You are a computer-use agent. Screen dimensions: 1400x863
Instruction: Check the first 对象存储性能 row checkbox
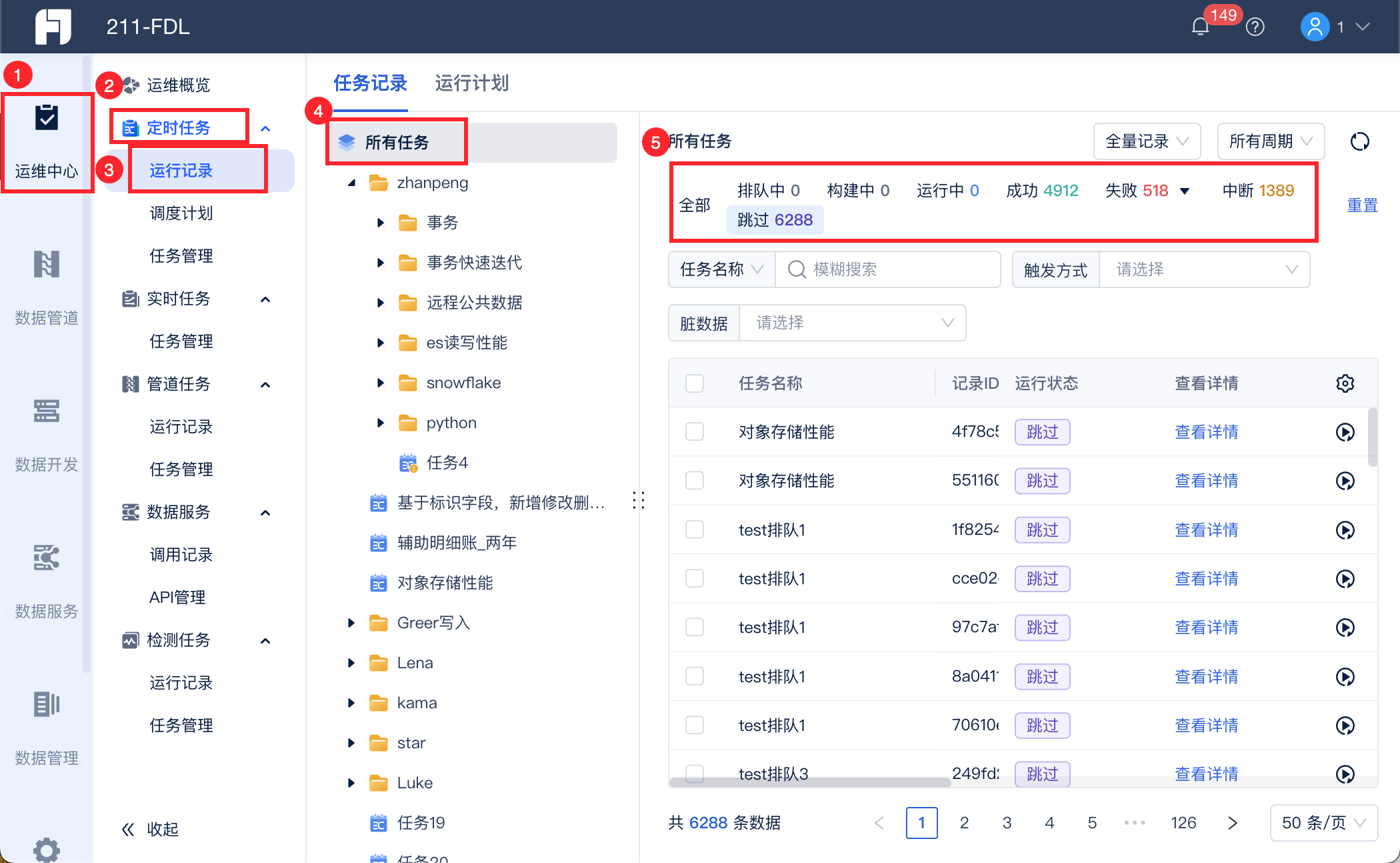pos(695,432)
